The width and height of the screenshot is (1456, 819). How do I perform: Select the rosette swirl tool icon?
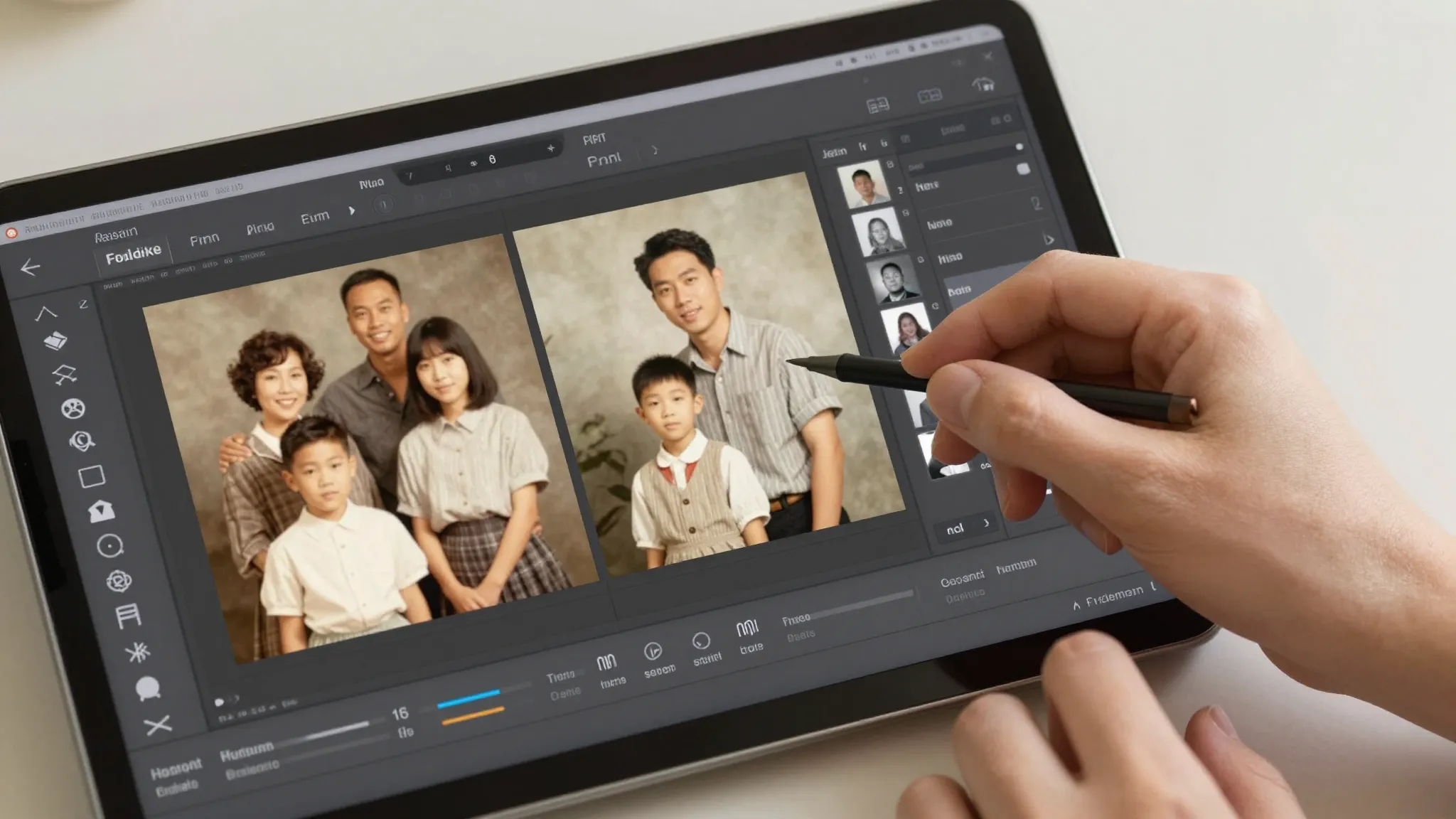(x=119, y=581)
